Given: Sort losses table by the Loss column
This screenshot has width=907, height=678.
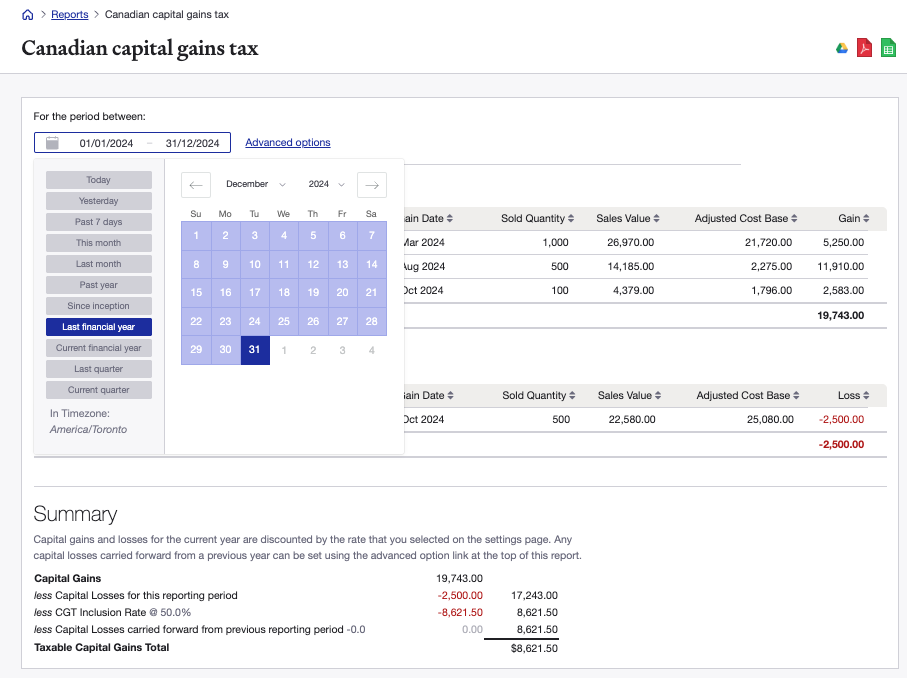Looking at the screenshot, I should [x=854, y=395].
